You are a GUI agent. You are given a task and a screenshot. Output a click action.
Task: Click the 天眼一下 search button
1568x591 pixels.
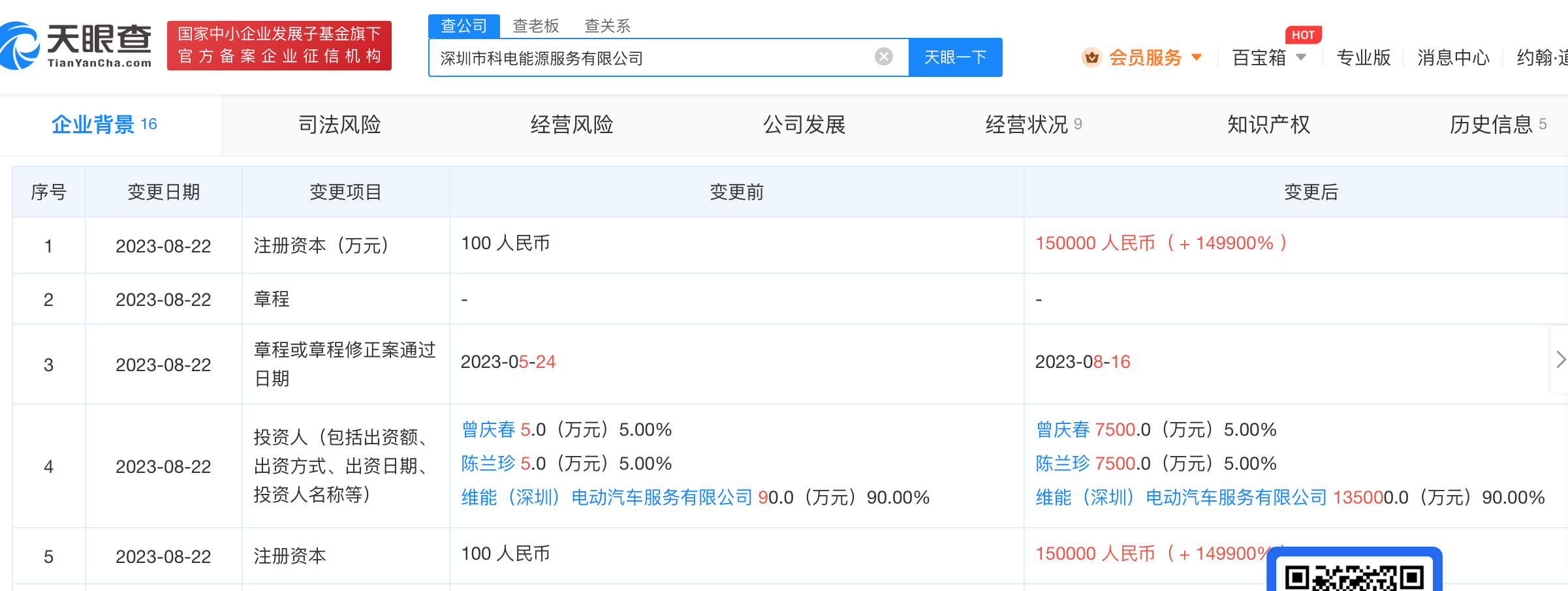[956, 57]
